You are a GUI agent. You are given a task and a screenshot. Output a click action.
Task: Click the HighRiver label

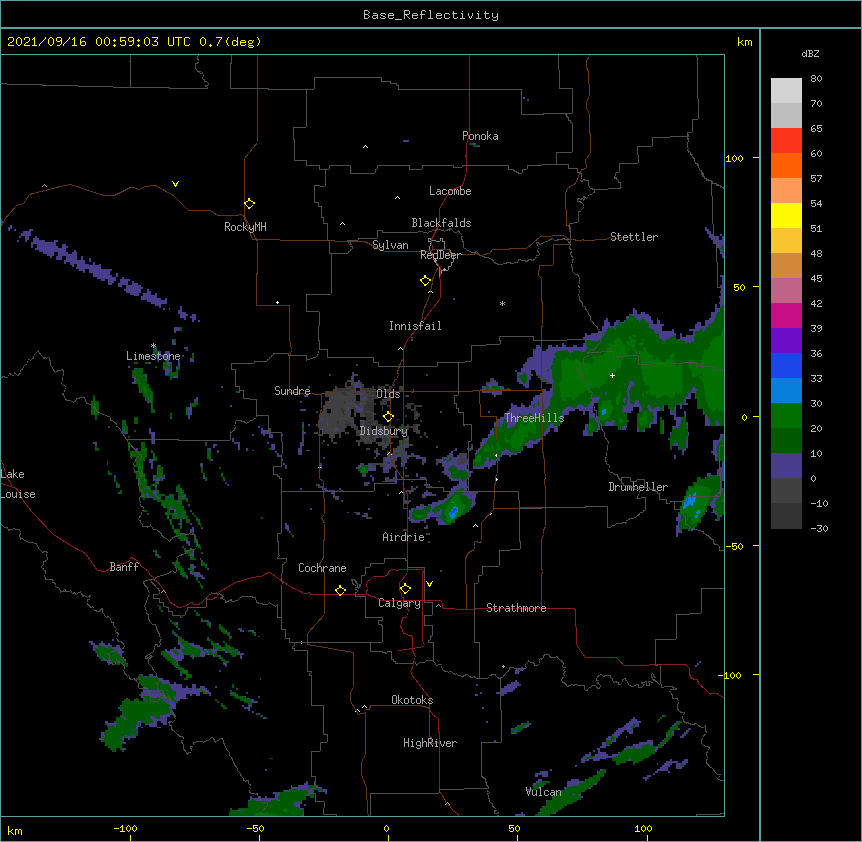430,743
